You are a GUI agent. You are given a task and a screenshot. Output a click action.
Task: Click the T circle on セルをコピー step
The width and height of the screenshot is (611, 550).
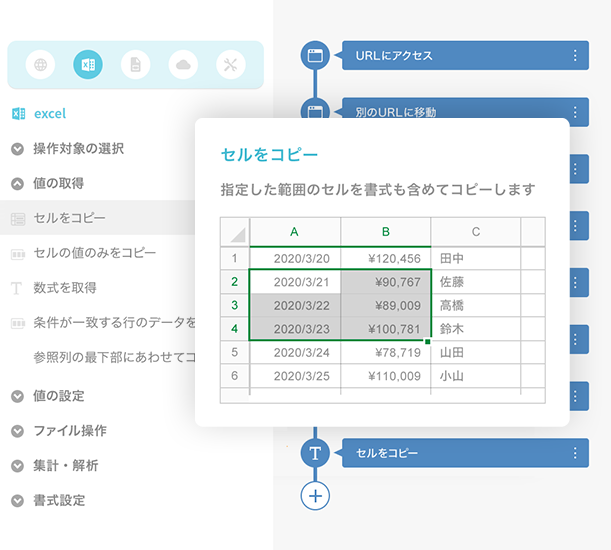(315, 453)
